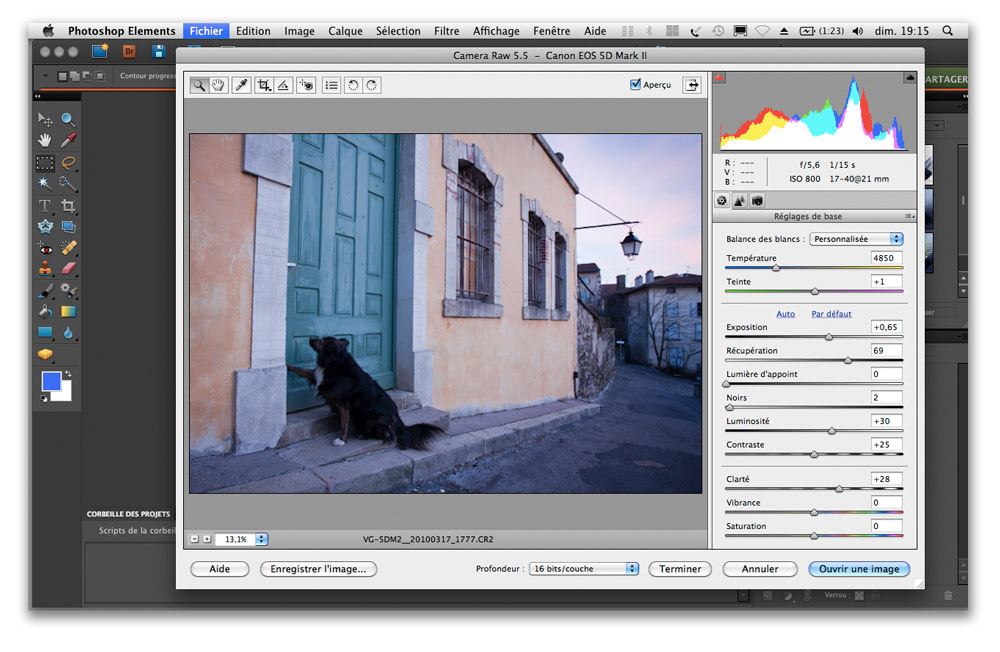Click Enregistrer l'image... button
1000x652 pixels.
tap(318, 568)
